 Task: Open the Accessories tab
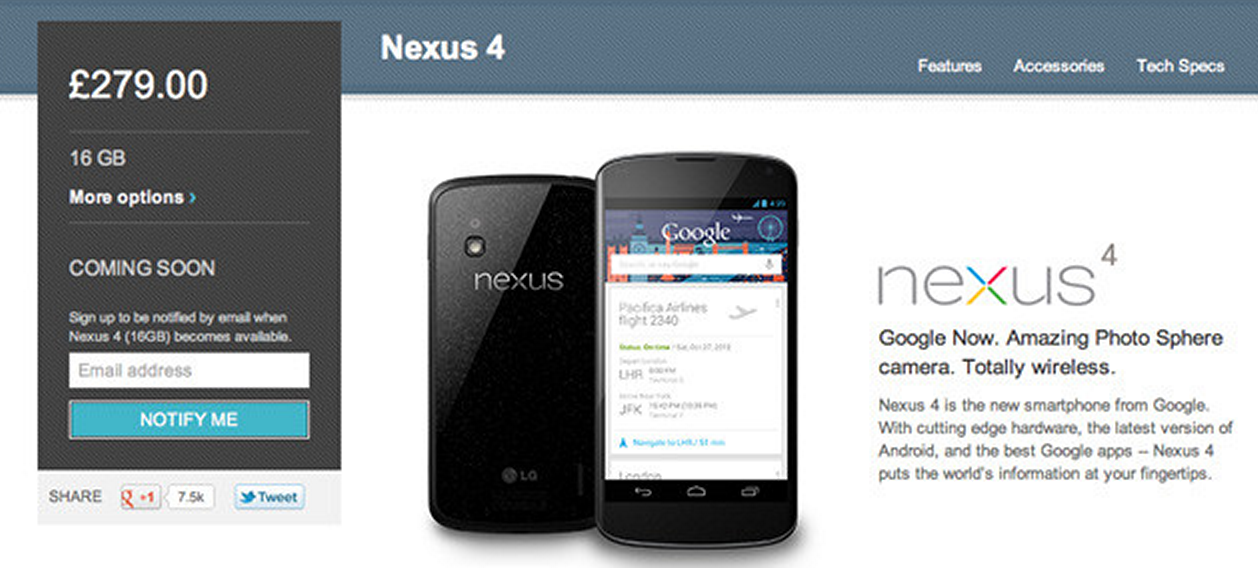coord(1058,66)
